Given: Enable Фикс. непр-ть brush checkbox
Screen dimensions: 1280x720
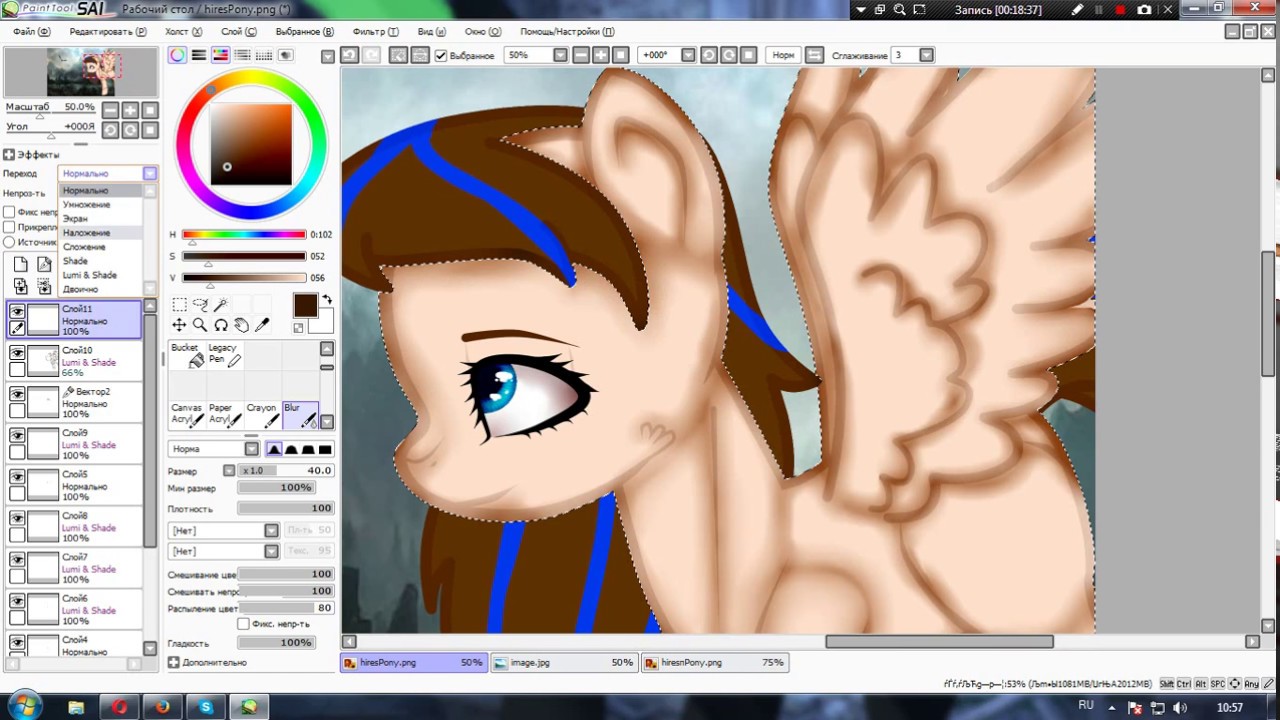Looking at the screenshot, I should coord(243,624).
